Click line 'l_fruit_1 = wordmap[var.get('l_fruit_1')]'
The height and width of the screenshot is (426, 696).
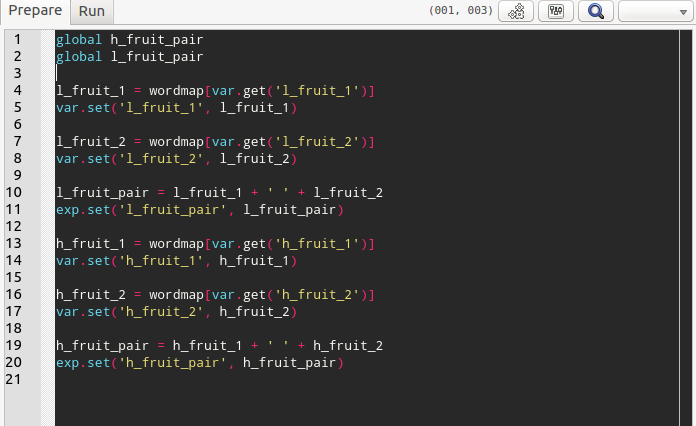coord(215,91)
